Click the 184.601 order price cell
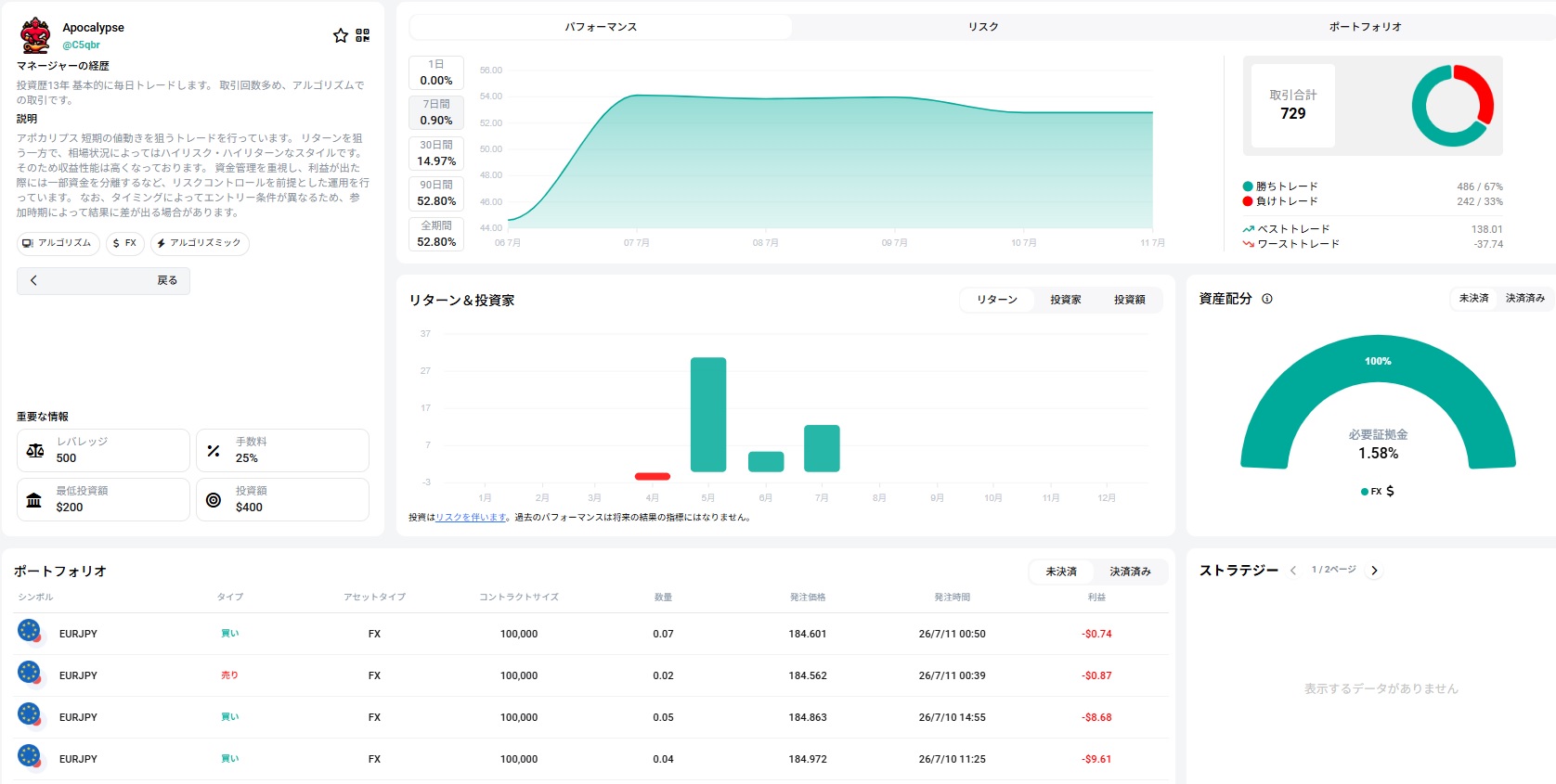Image resolution: width=1556 pixels, height=784 pixels. [808, 634]
